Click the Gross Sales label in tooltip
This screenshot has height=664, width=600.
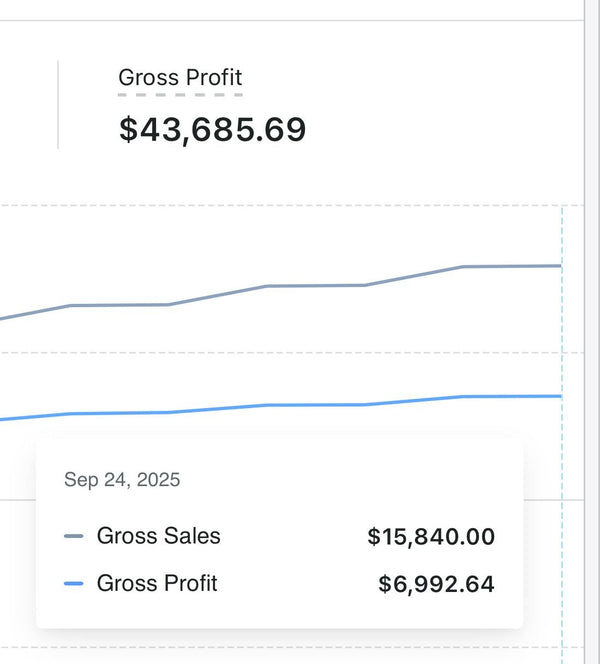click(158, 536)
